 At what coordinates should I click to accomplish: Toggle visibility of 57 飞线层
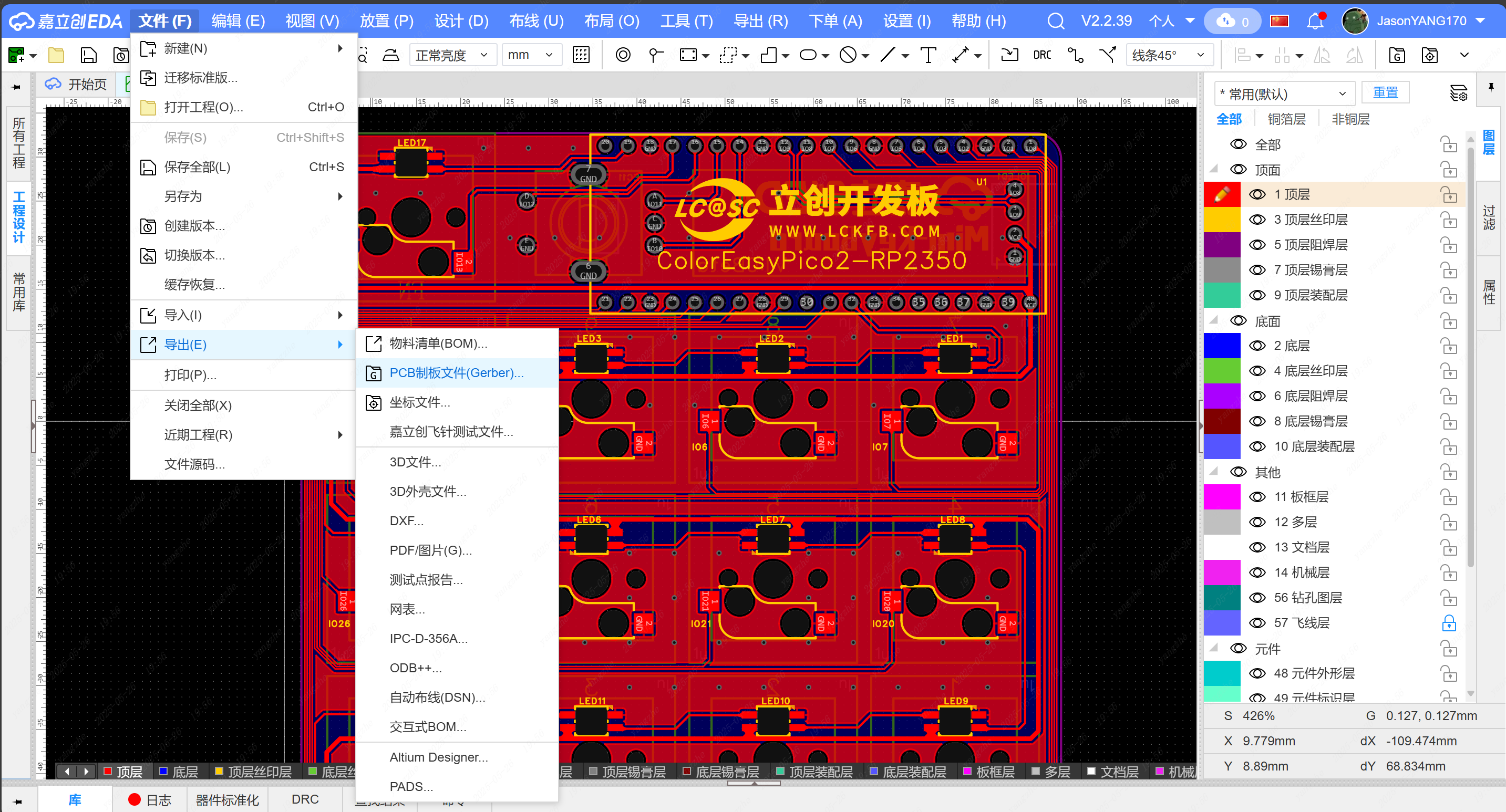click(1257, 623)
